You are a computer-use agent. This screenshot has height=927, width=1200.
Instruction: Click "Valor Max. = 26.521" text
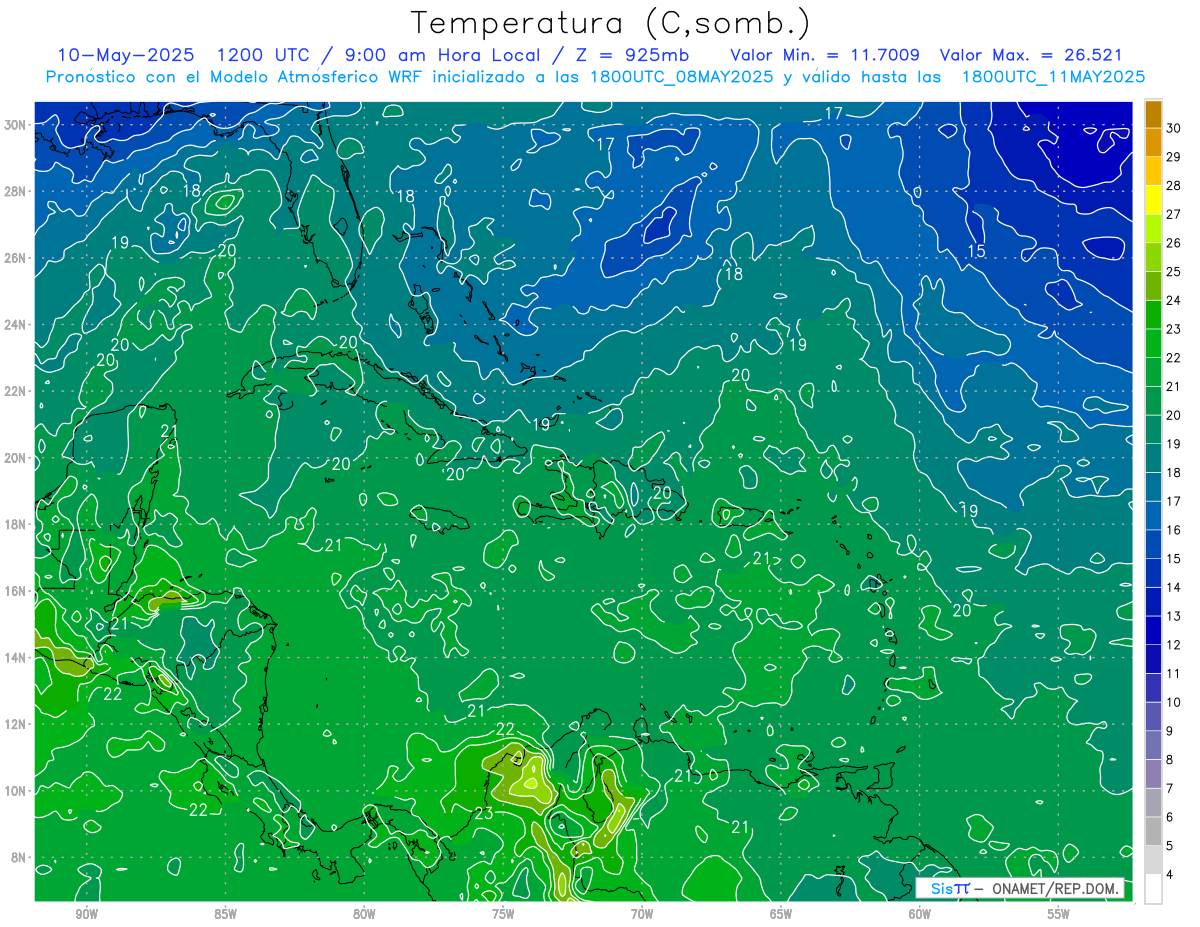click(1031, 54)
